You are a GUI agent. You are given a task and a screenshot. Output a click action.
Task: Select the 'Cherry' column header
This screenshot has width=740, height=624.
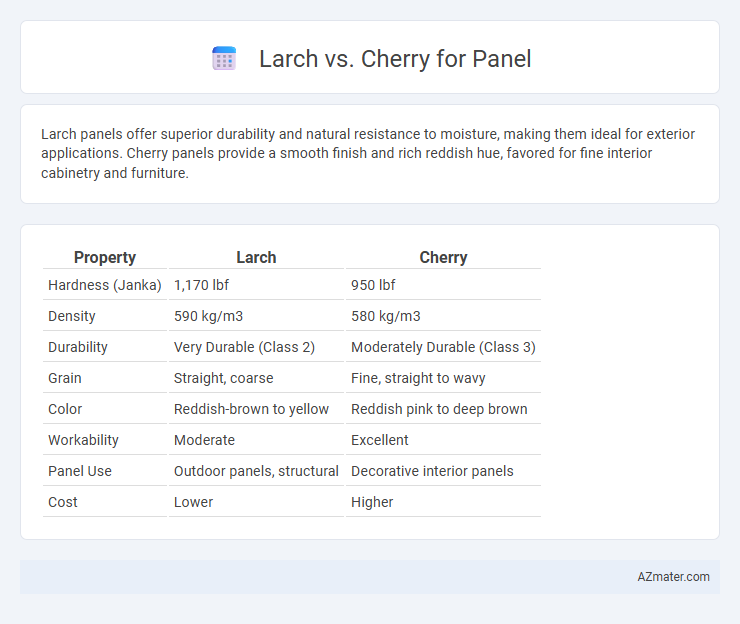pyautogui.click(x=443, y=257)
